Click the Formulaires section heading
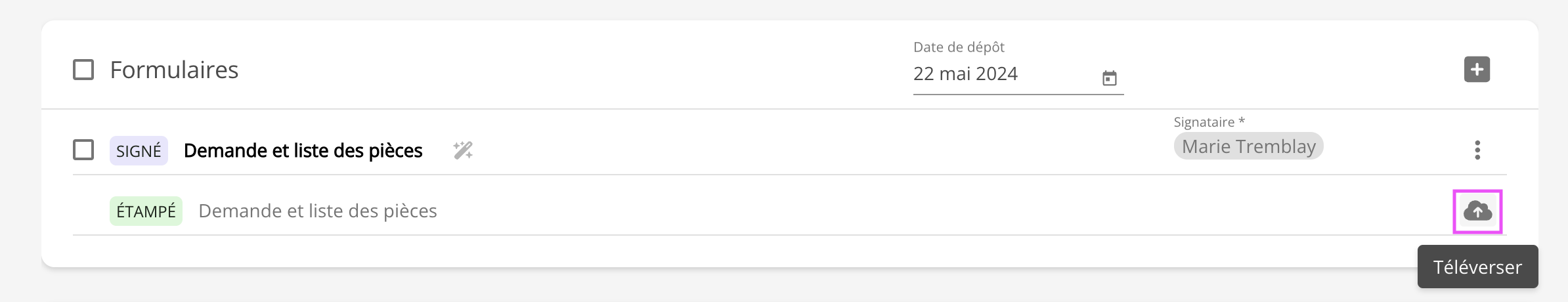Viewport: 1568px width, 302px height. click(x=174, y=70)
